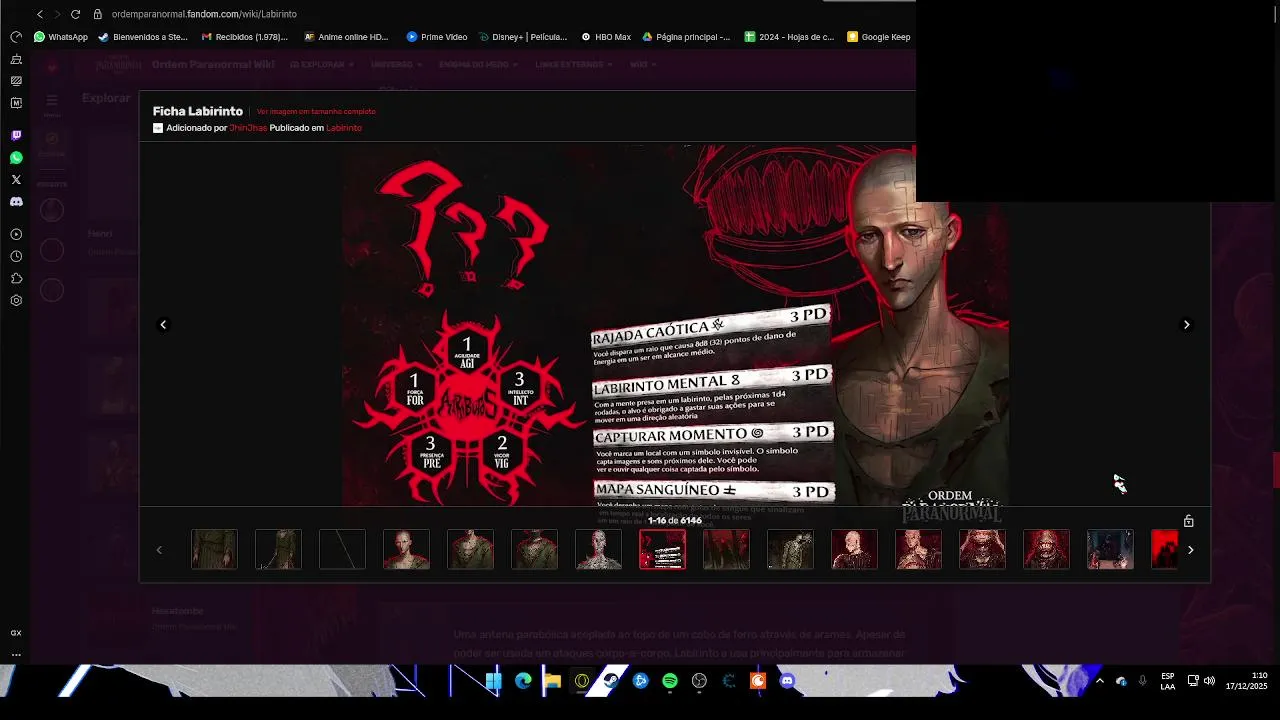Open the Labirinto published-in link
Viewport: 1280px width, 720px height.
point(344,128)
